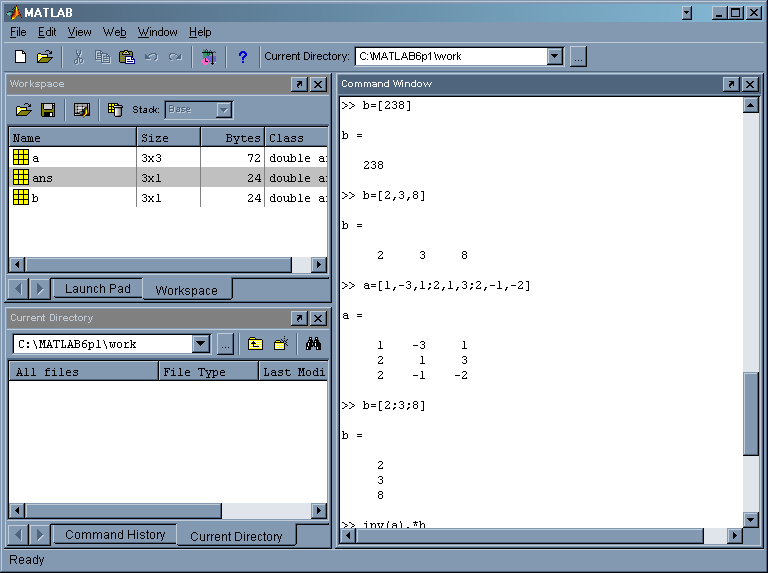Click the ellipsis browse button in Current Directory panel
The width and height of the screenshot is (768, 573).
[225, 344]
